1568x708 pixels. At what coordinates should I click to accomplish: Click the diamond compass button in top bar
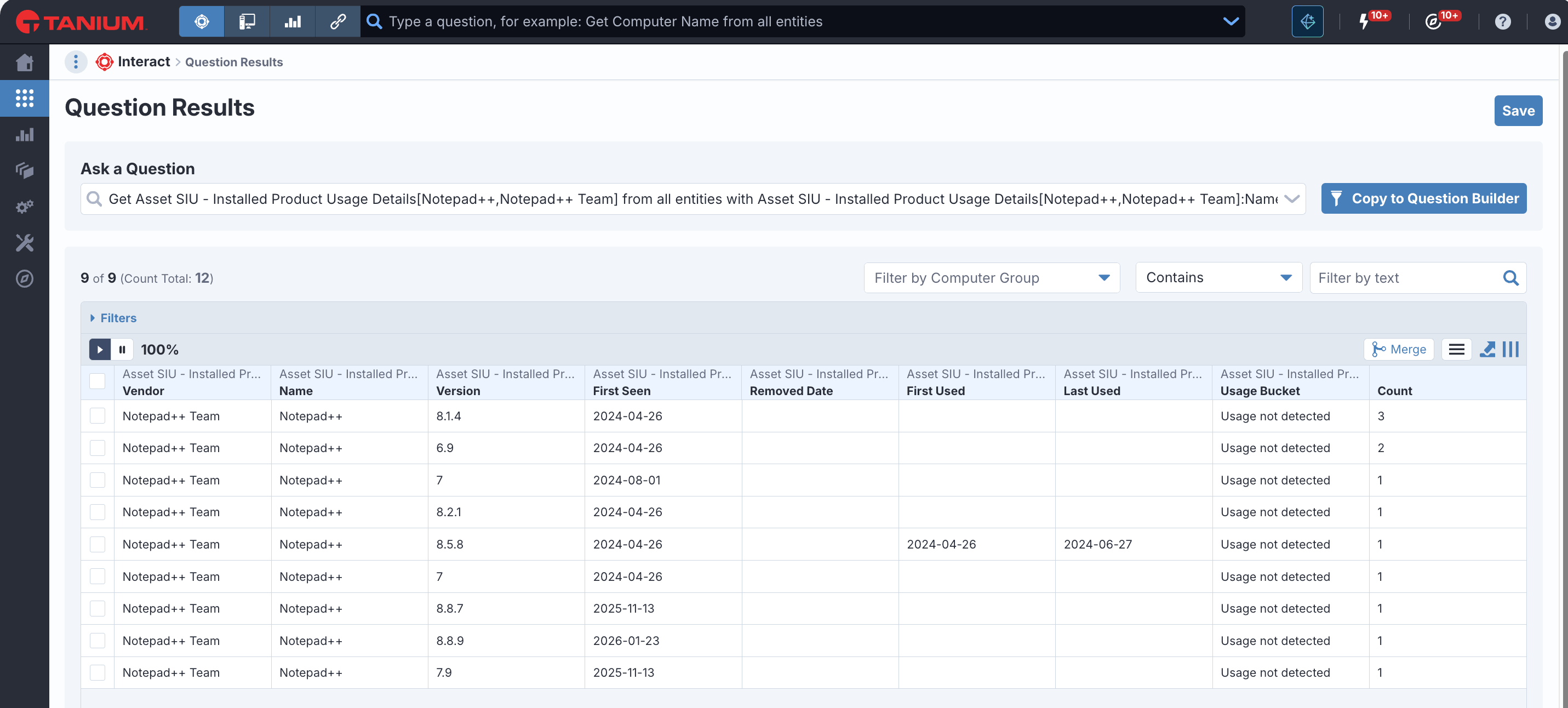pos(1307,22)
